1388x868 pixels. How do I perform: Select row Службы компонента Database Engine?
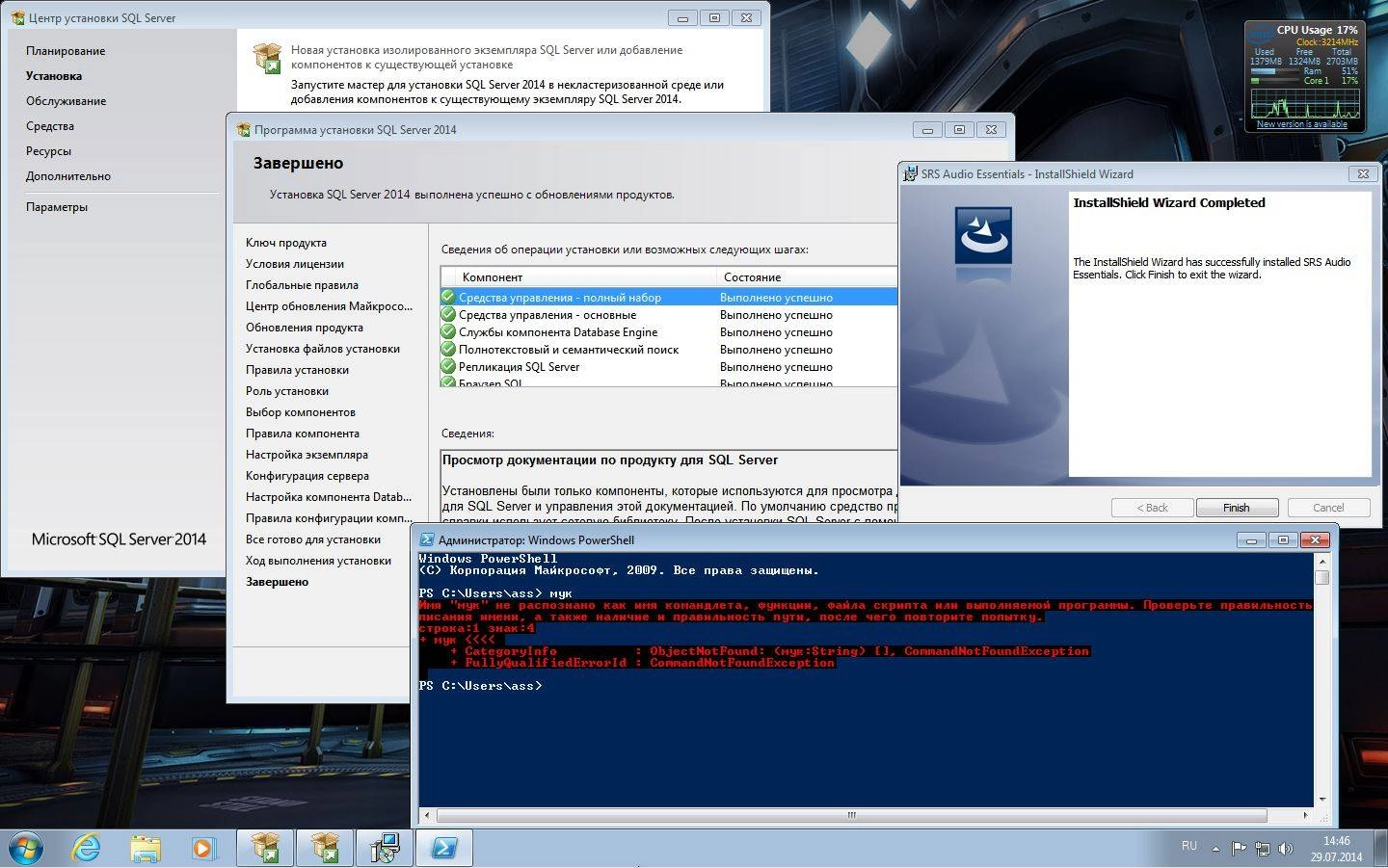[669, 332]
